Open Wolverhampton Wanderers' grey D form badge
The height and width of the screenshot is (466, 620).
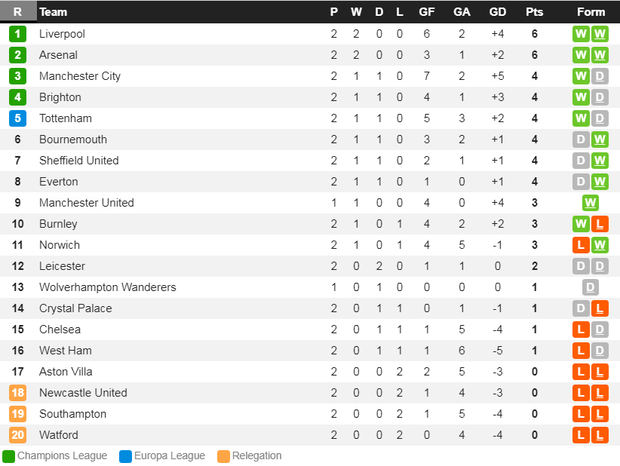(x=590, y=287)
